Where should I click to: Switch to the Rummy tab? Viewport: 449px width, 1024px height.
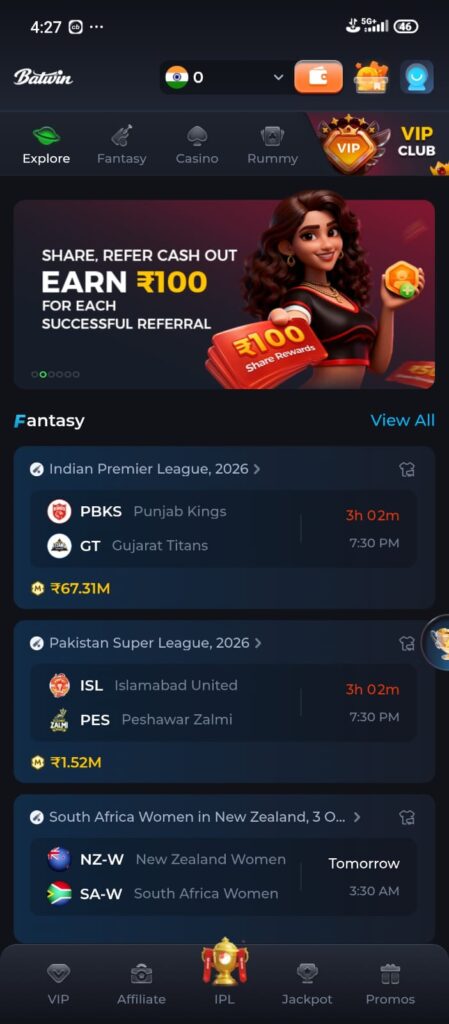272,145
